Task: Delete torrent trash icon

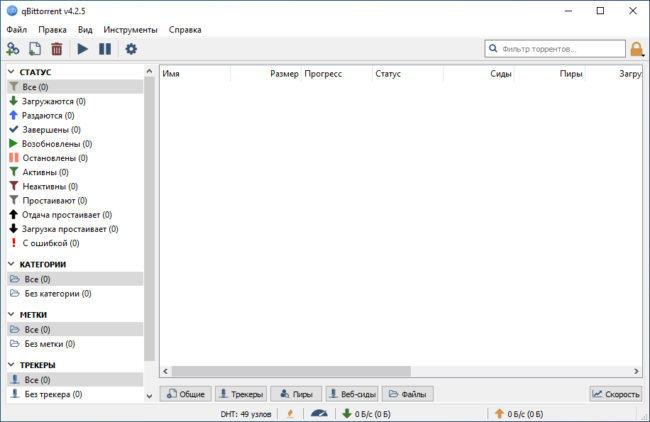Action: coord(57,49)
